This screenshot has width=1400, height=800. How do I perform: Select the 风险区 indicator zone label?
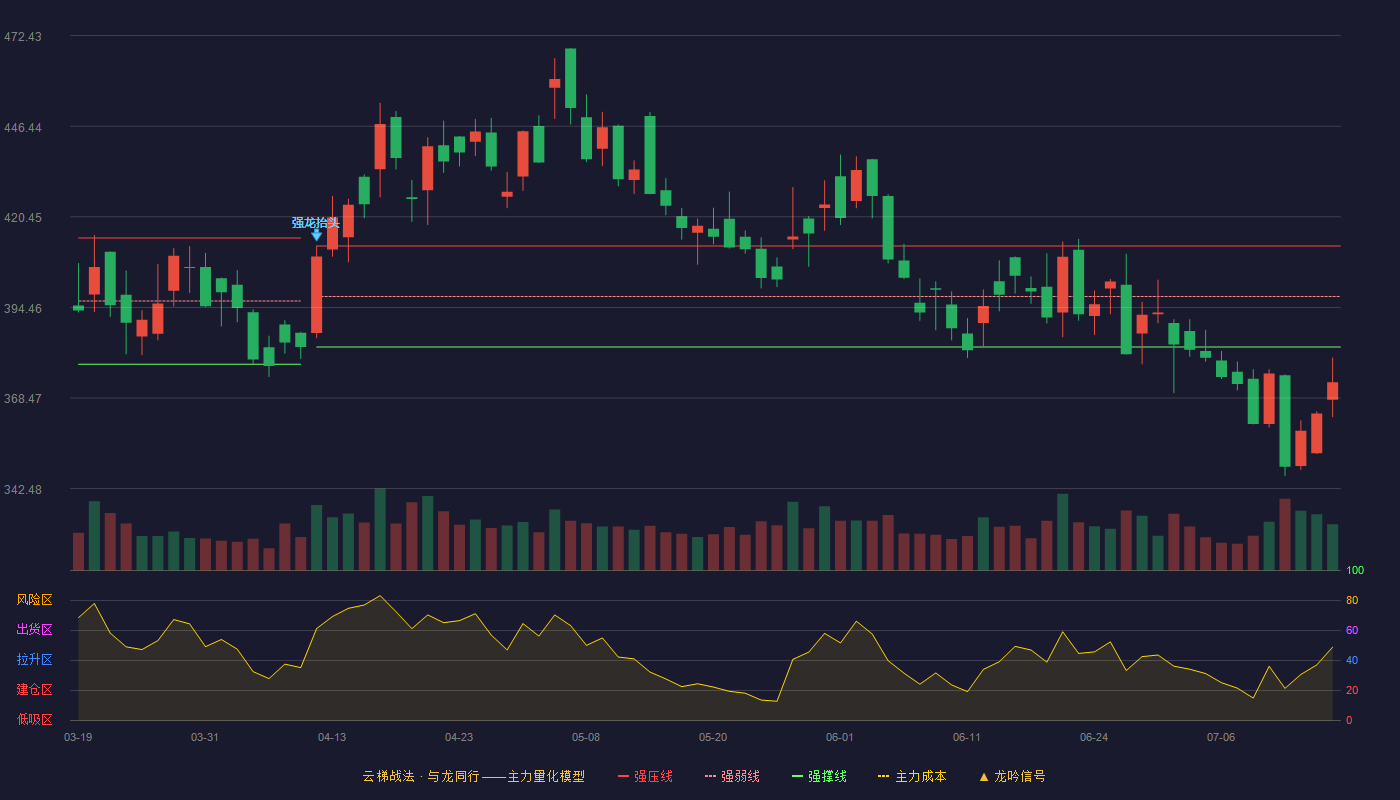pyautogui.click(x=34, y=600)
